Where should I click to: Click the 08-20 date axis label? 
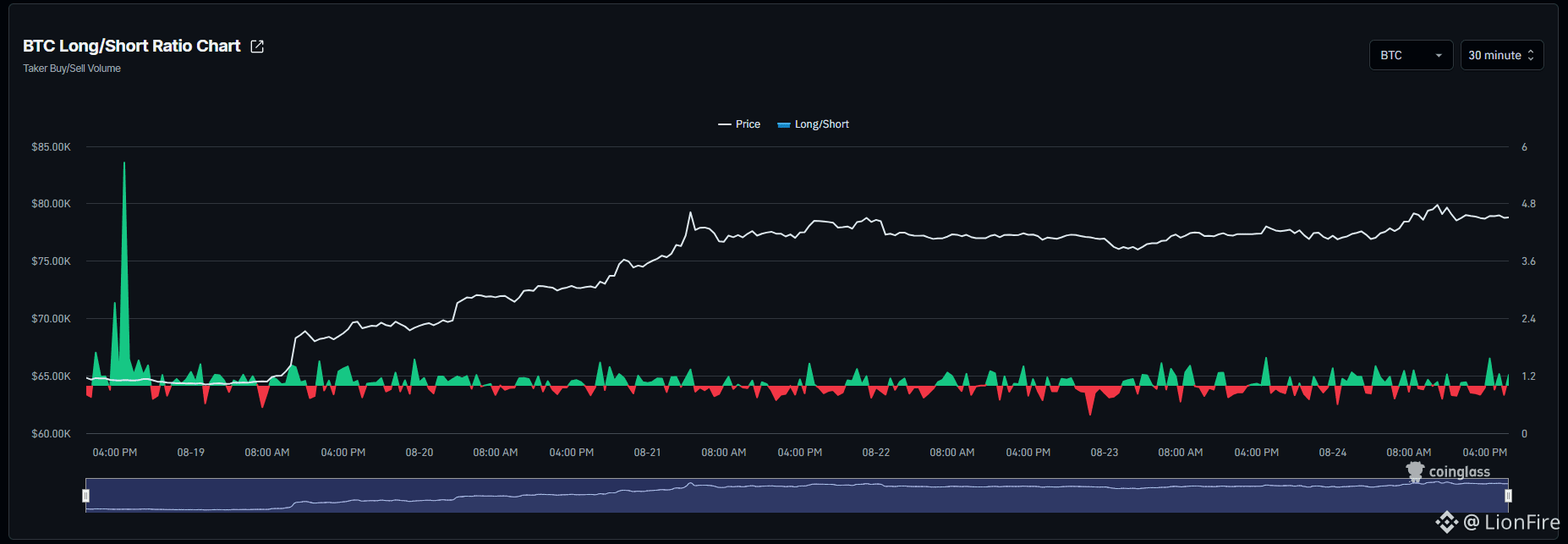click(x=419, y=453)
